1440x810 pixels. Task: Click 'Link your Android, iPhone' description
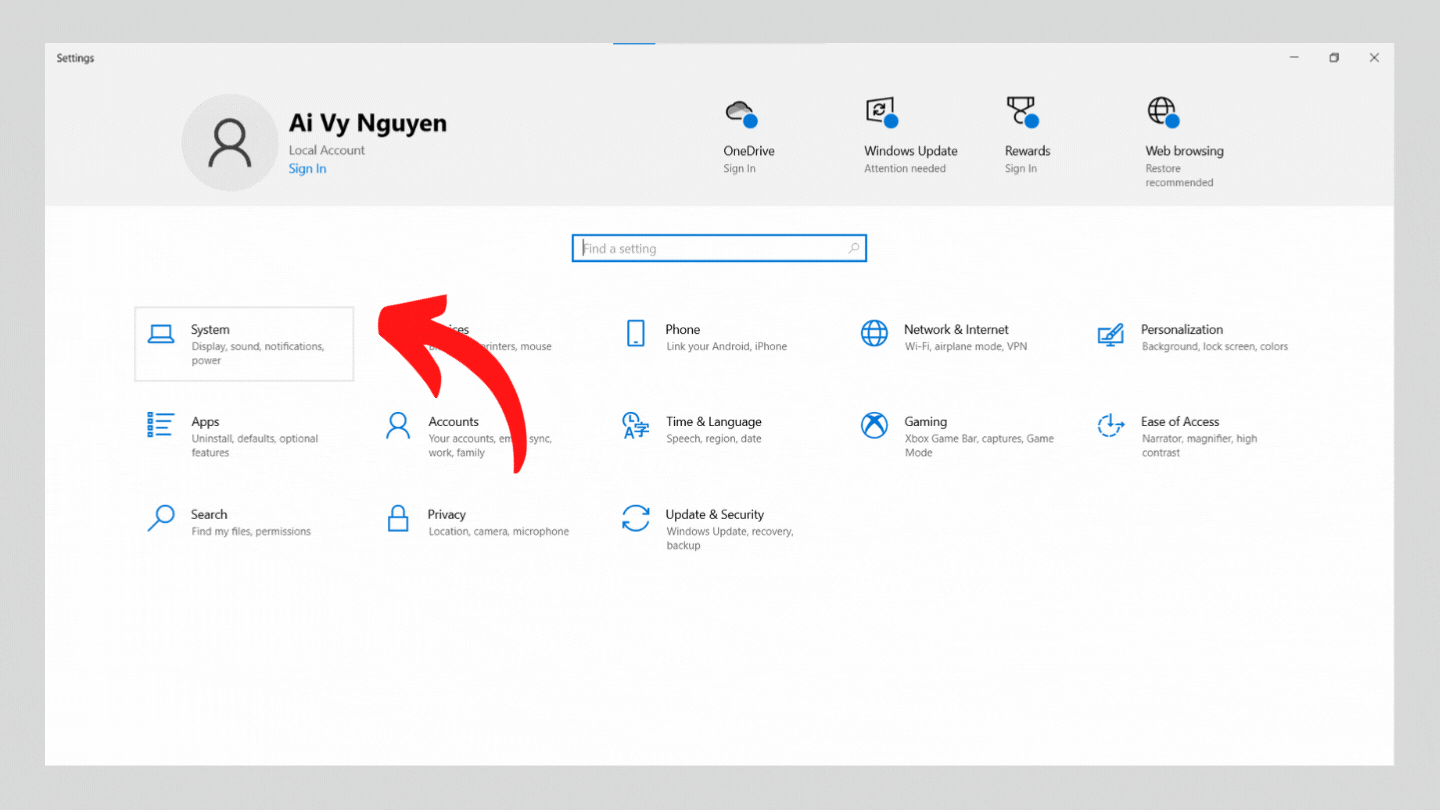(x=726, y=347)
